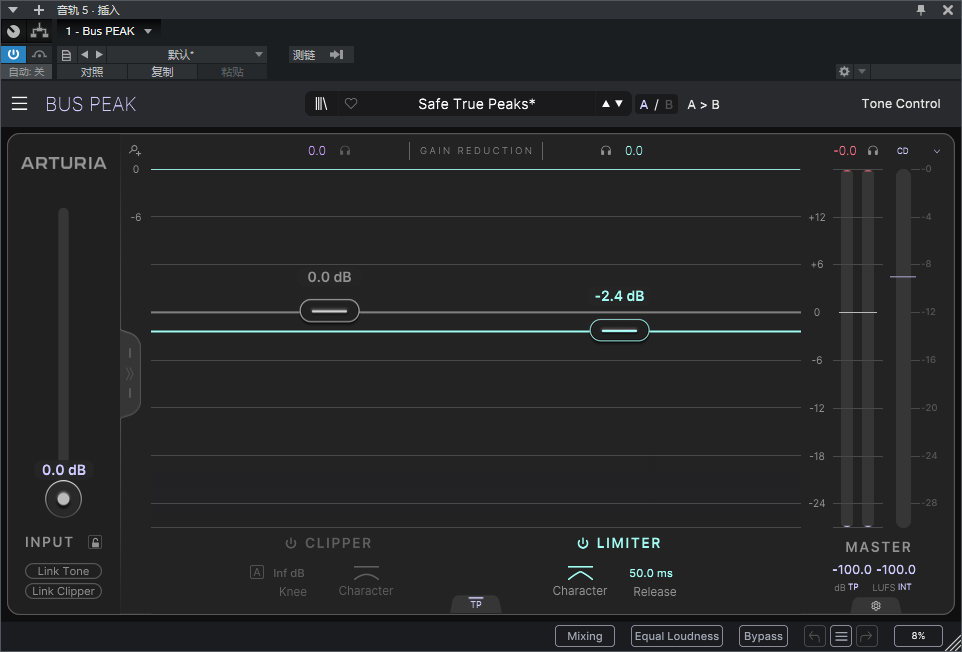
Task: Click the undo arrow in bottom bar
Action: 814,636
